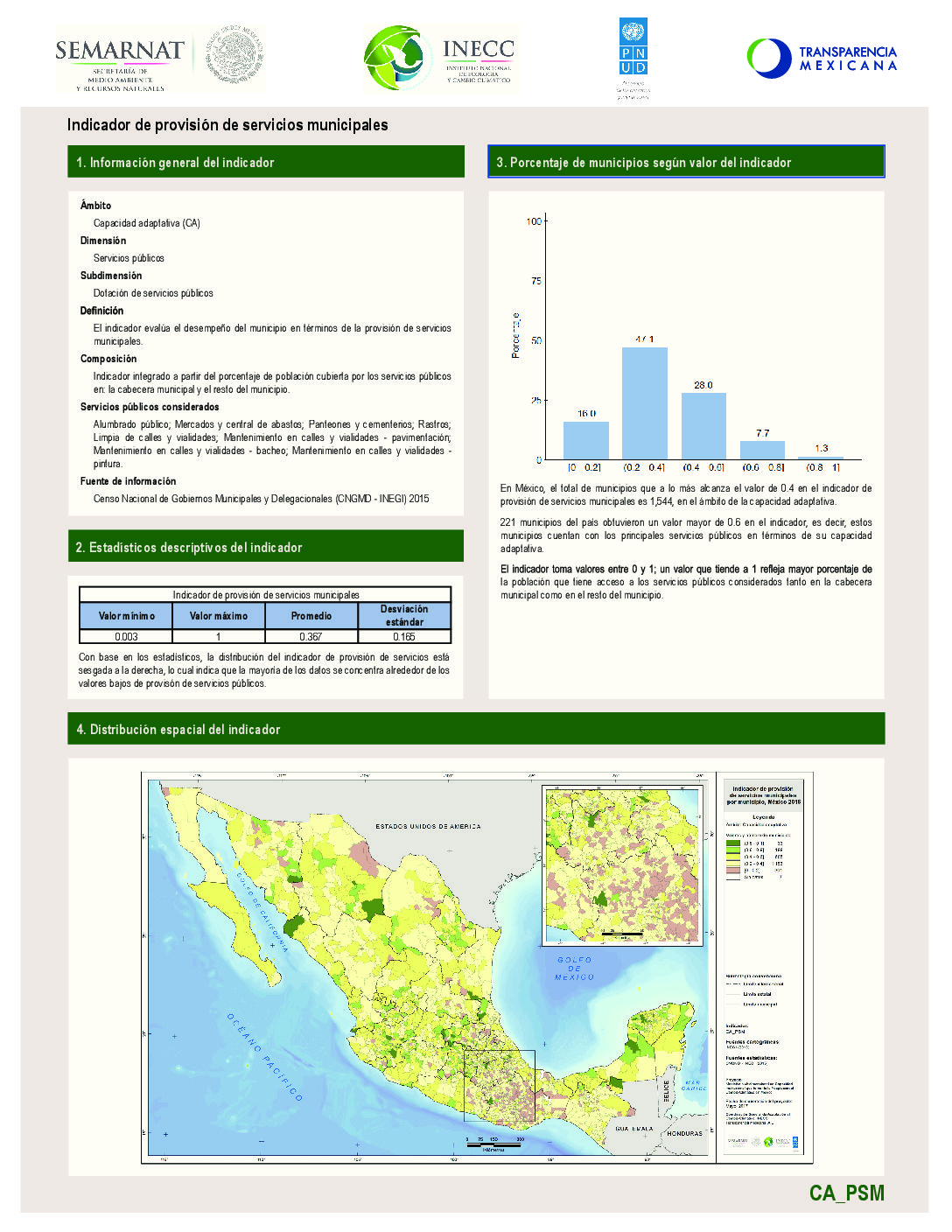Click the 'OCÉANO PACÍFICO' map label

tap(264, 1057)
